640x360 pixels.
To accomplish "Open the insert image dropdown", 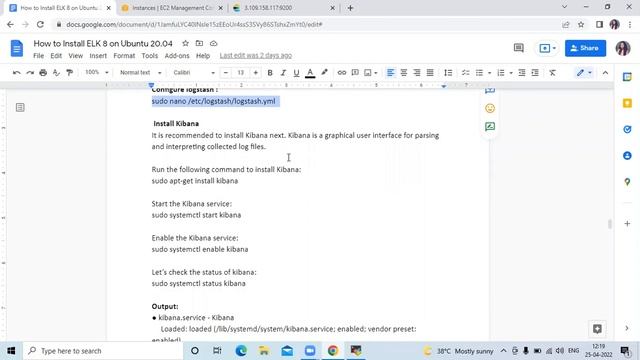I will (x=371, y=73).
